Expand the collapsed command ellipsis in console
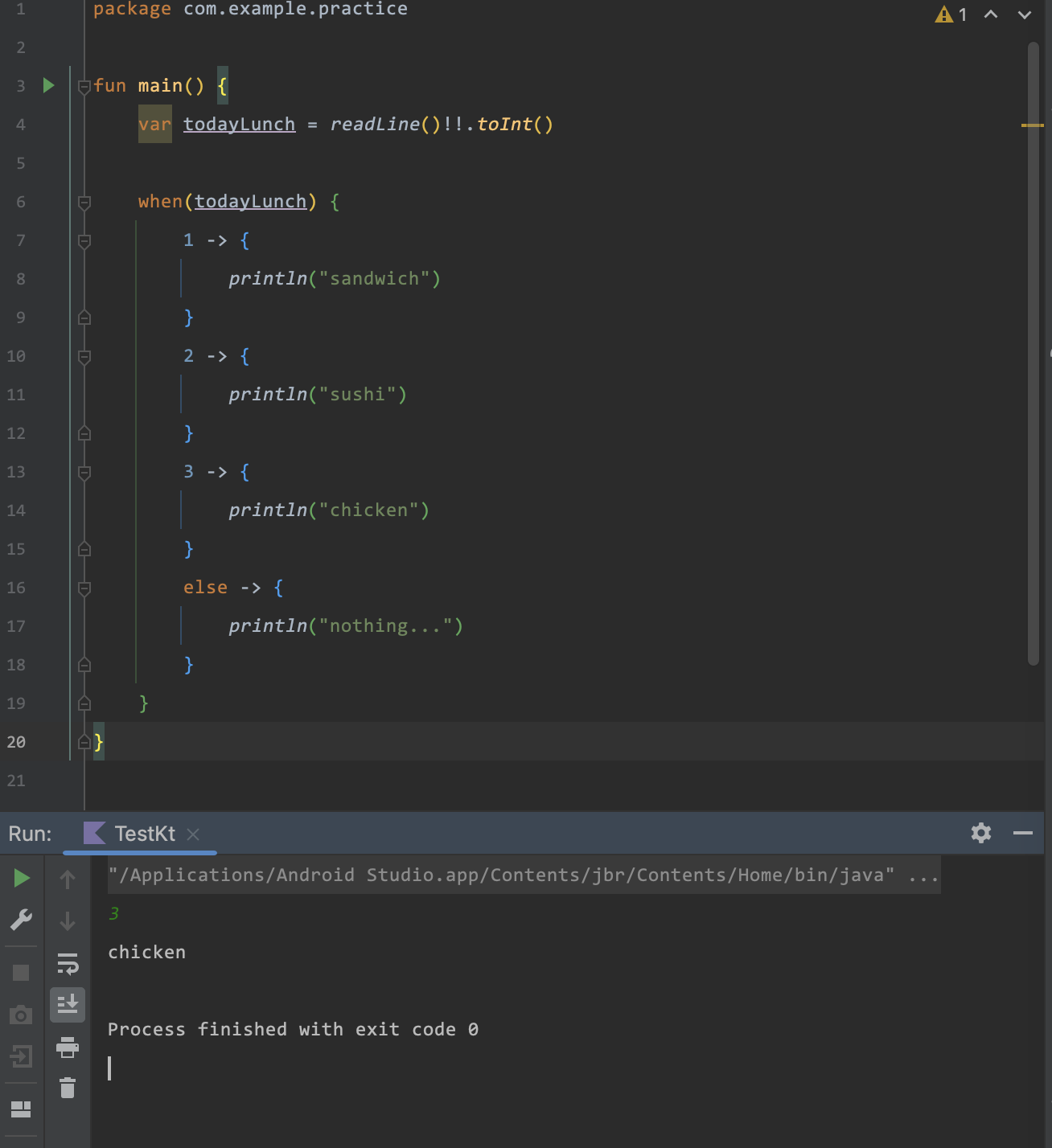The image size is (1052, 1148). coord(923,875)
